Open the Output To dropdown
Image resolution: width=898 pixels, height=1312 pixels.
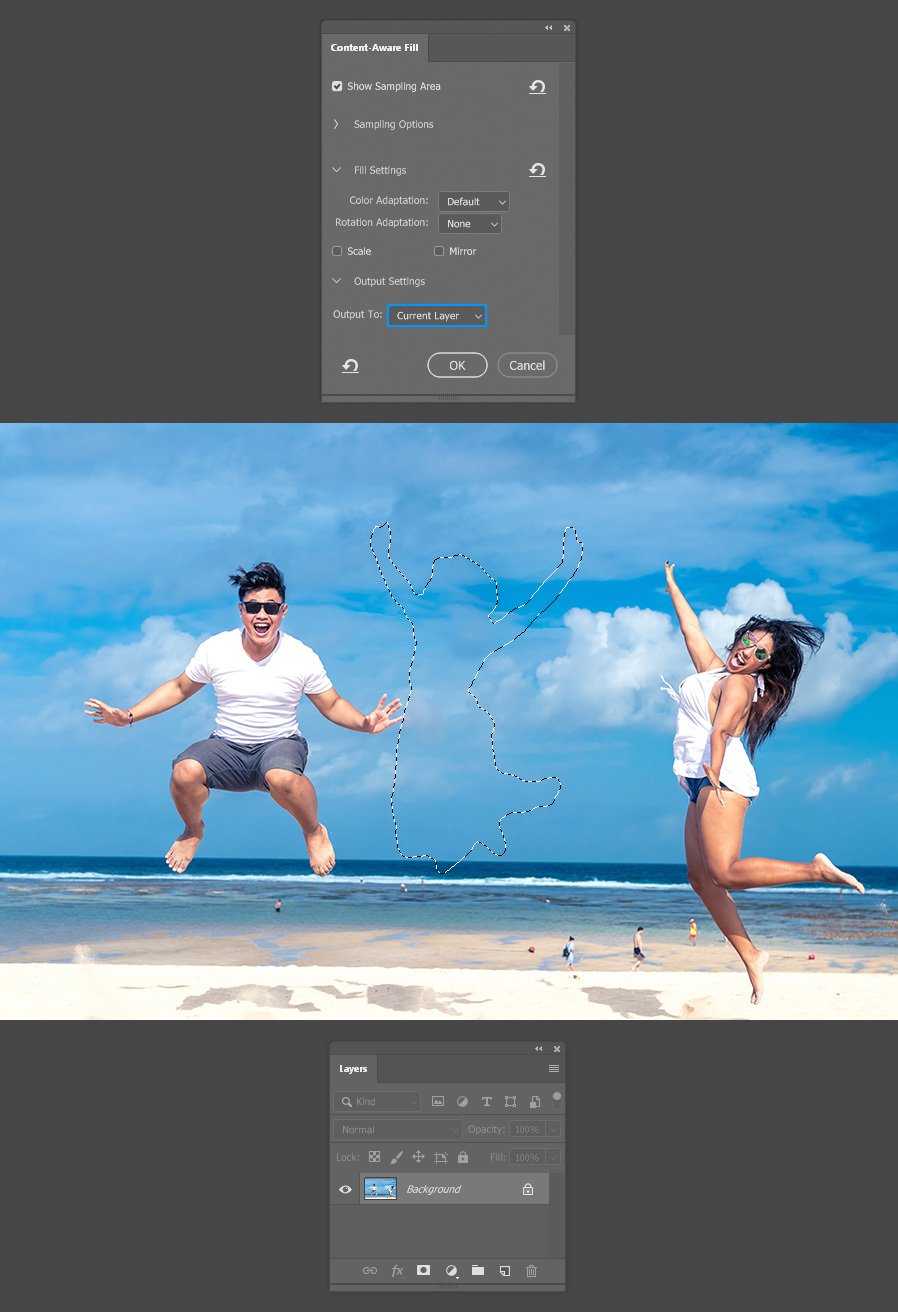437,316
